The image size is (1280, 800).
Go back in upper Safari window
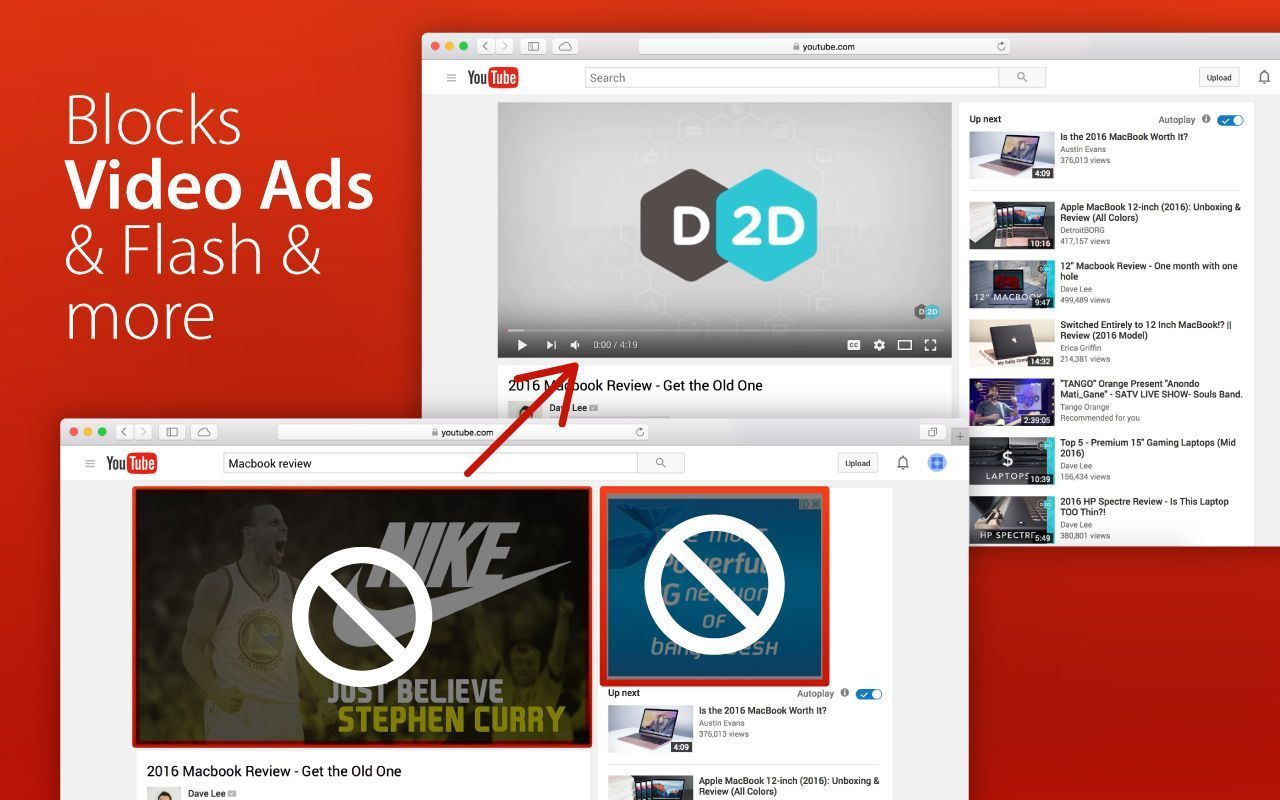coord(486,46)
